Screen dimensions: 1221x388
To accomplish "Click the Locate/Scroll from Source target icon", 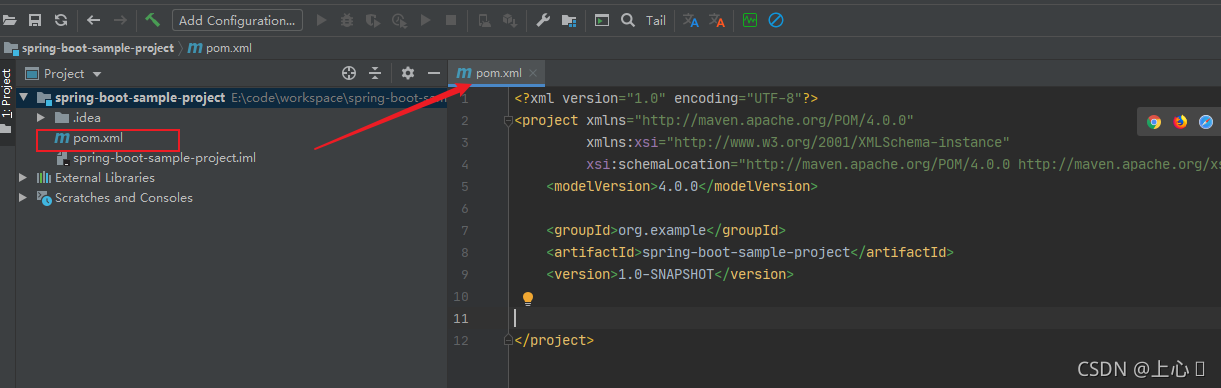I will tap(349, 73).
